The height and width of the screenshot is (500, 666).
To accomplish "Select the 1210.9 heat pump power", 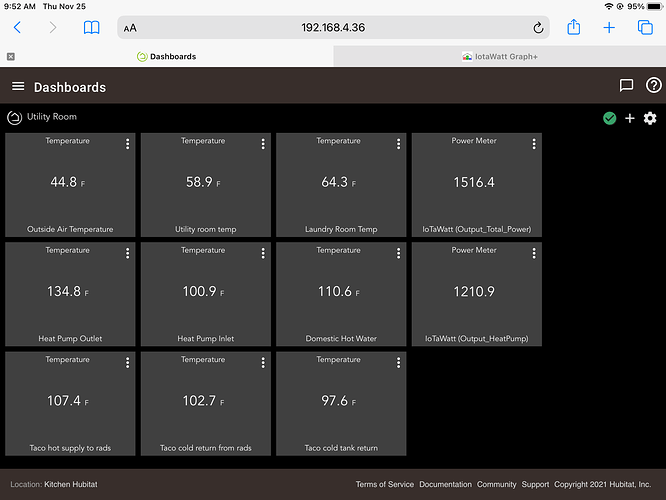I will pos(474,291).
